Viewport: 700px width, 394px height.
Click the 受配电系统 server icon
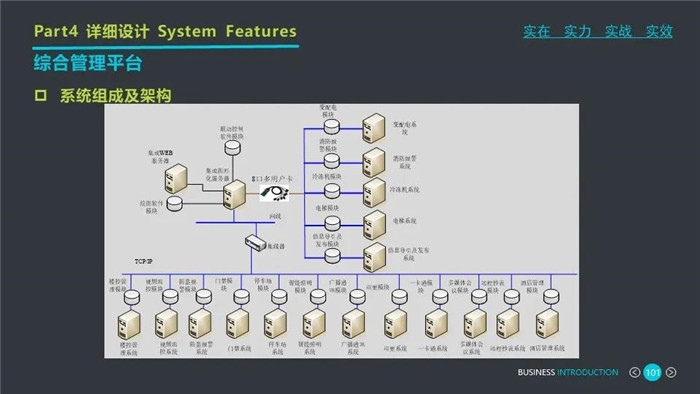(x=374, y=129)
